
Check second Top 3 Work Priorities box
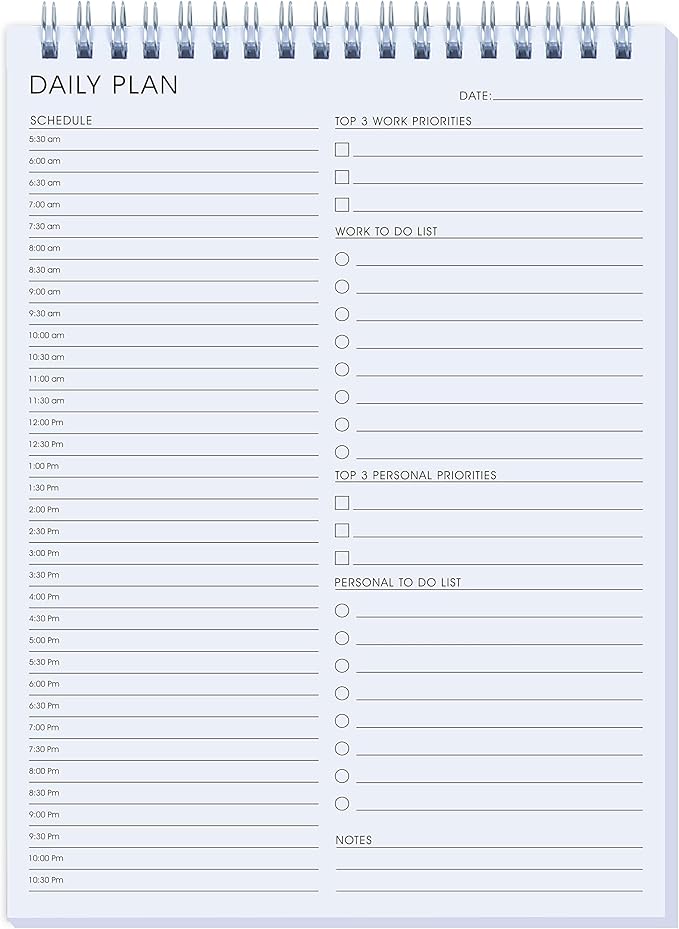click(342, 177)
